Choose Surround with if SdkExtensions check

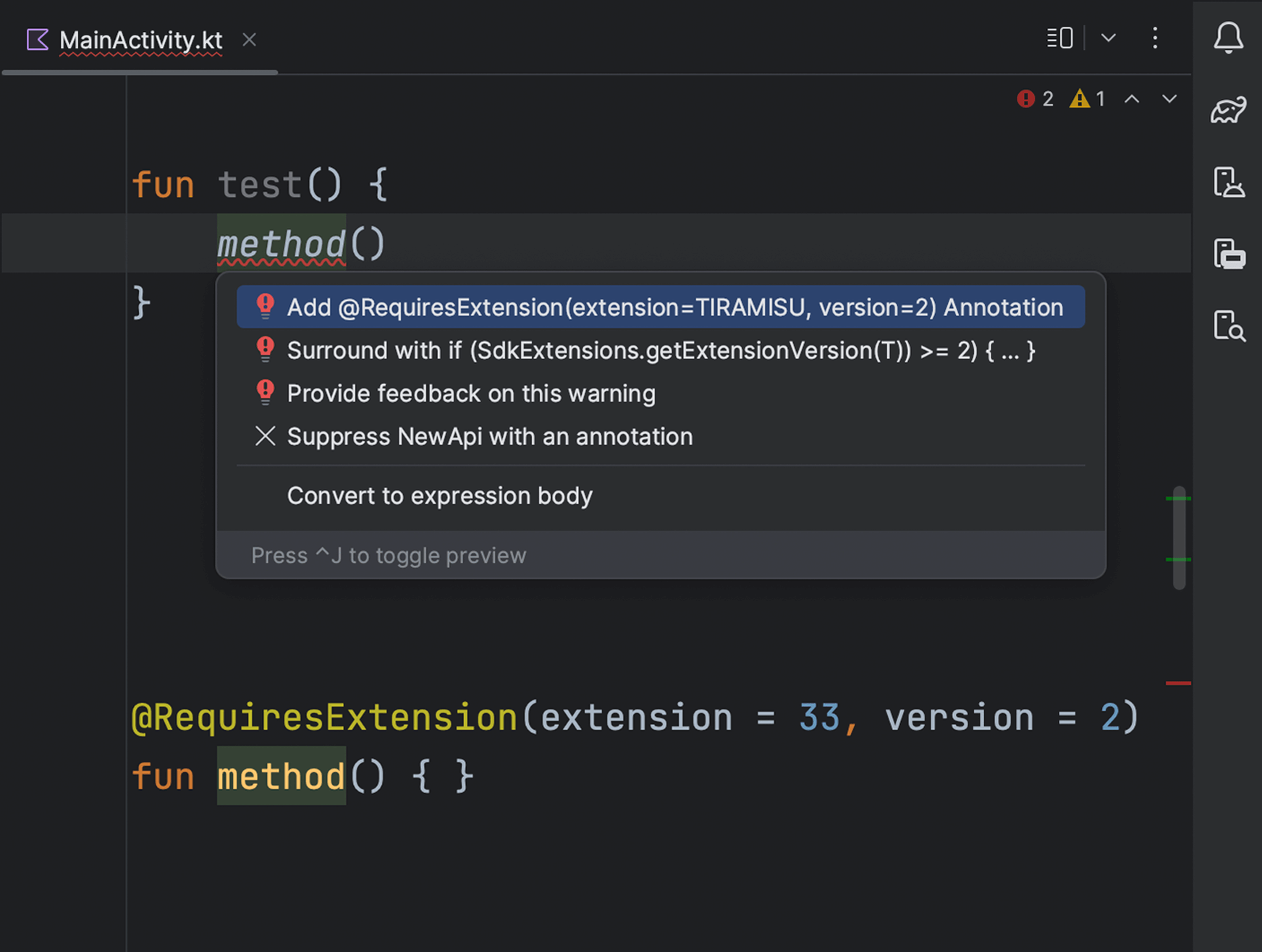click(x=660, y=351)
